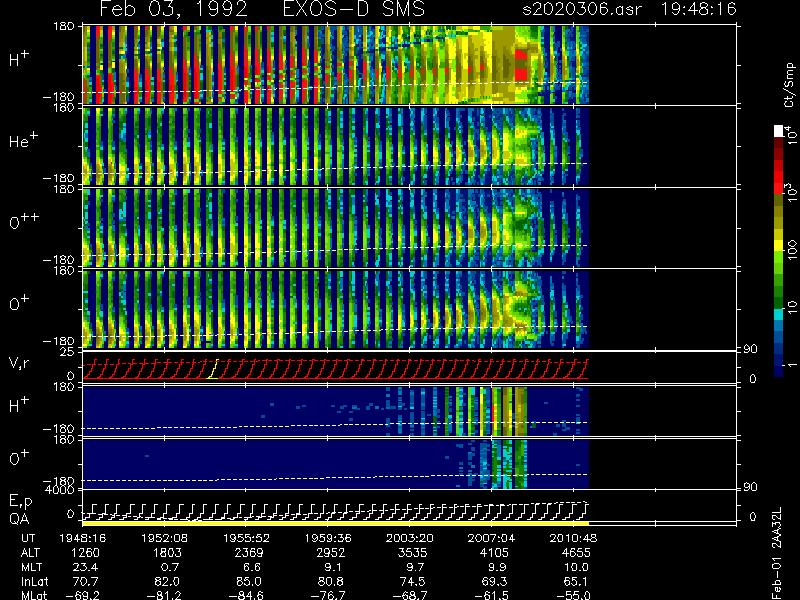Click the bright red patch in top H+ panel

click(x=520, y=65)
